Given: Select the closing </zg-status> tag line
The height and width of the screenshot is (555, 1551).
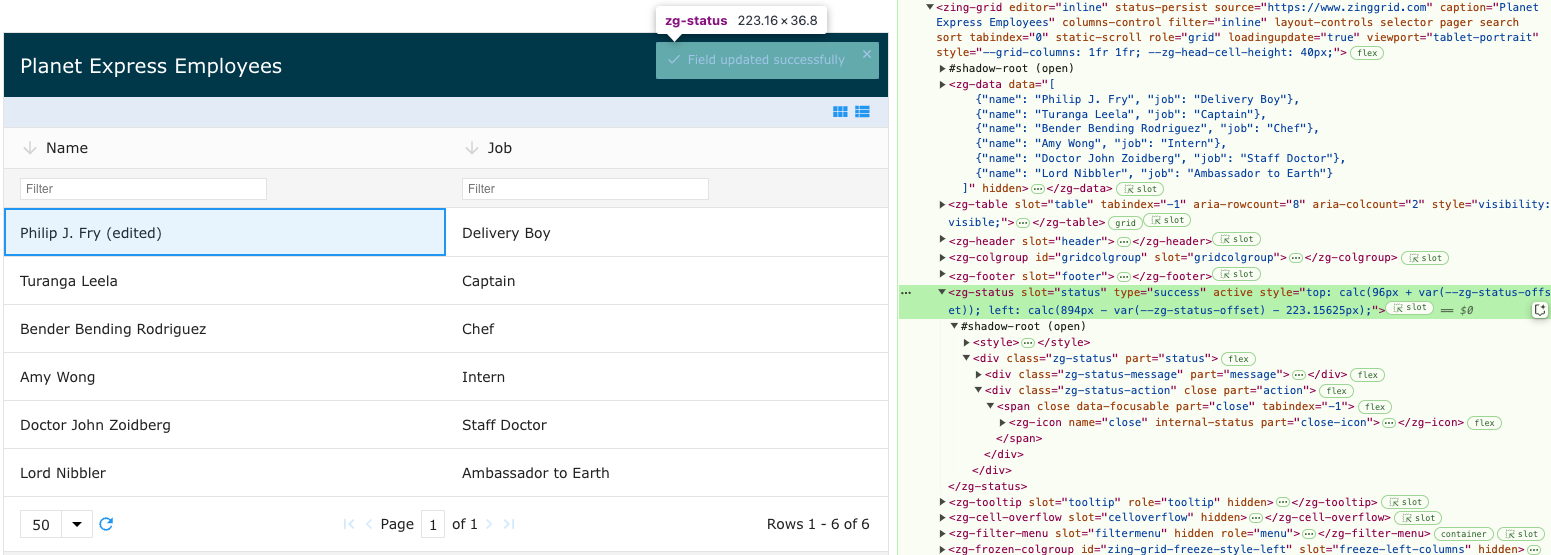Looking at the screenshot, I should [988, 486].
